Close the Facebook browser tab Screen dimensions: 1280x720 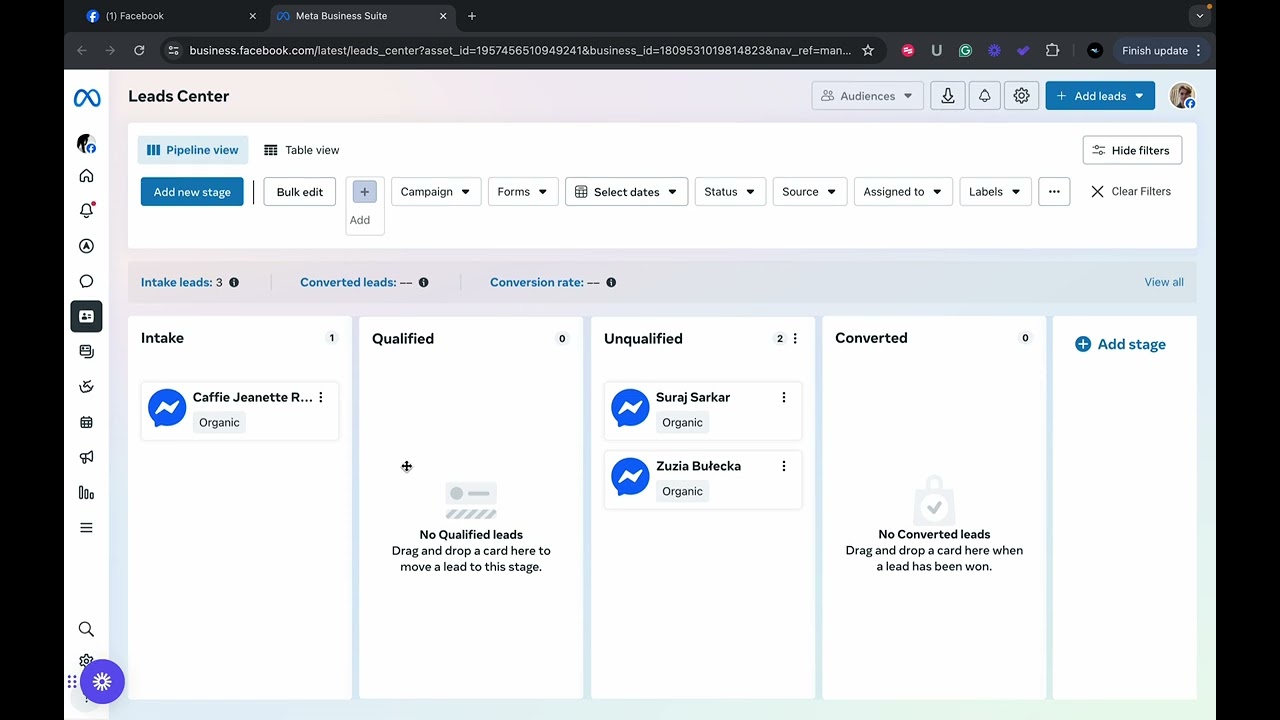[252, 16]
